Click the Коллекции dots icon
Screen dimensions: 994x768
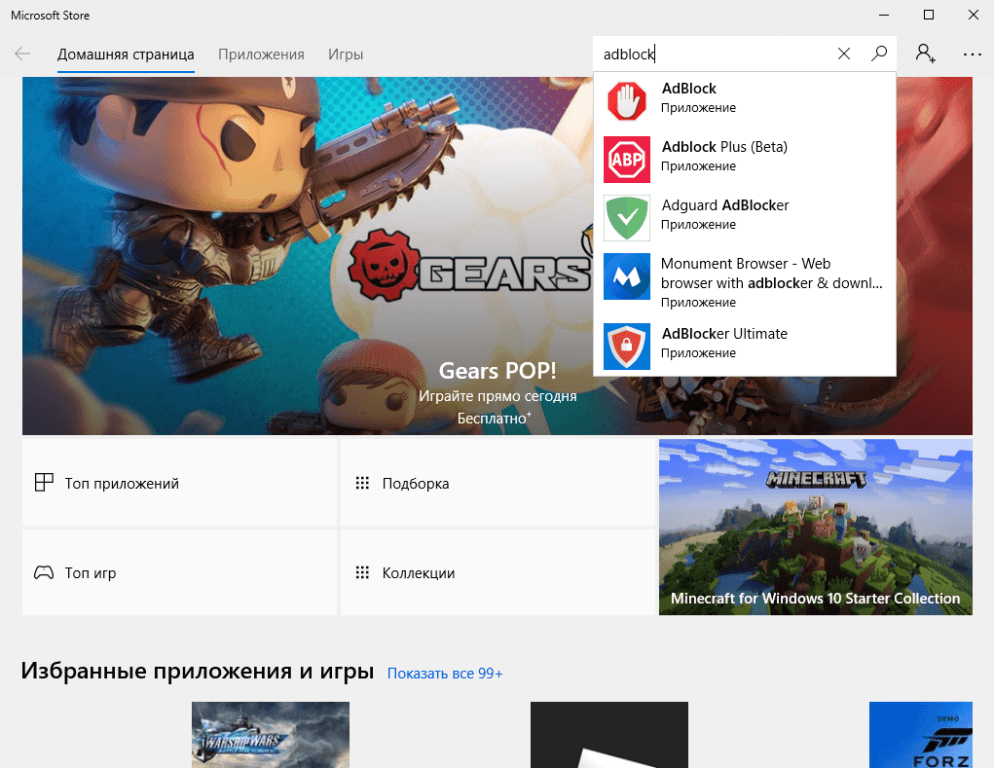(362, 573)
